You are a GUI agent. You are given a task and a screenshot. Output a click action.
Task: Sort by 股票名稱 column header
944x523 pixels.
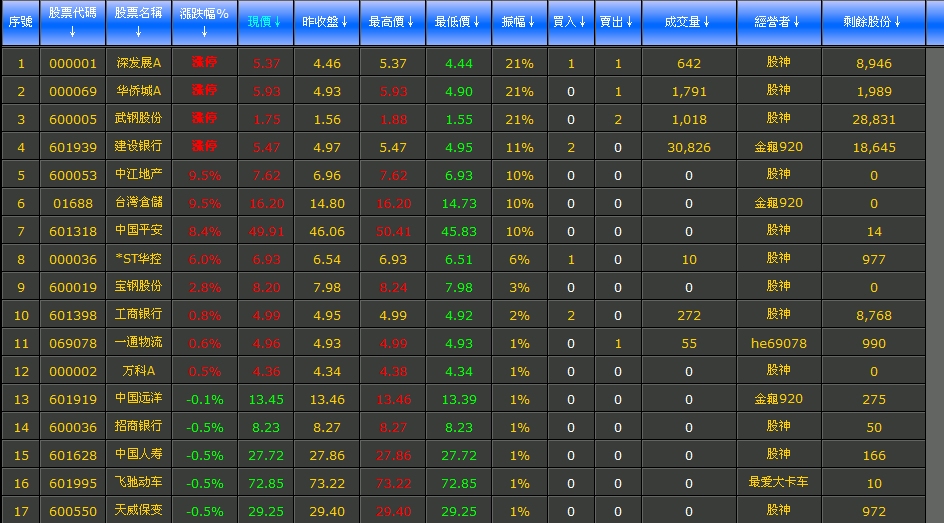[x=138, y=22]
